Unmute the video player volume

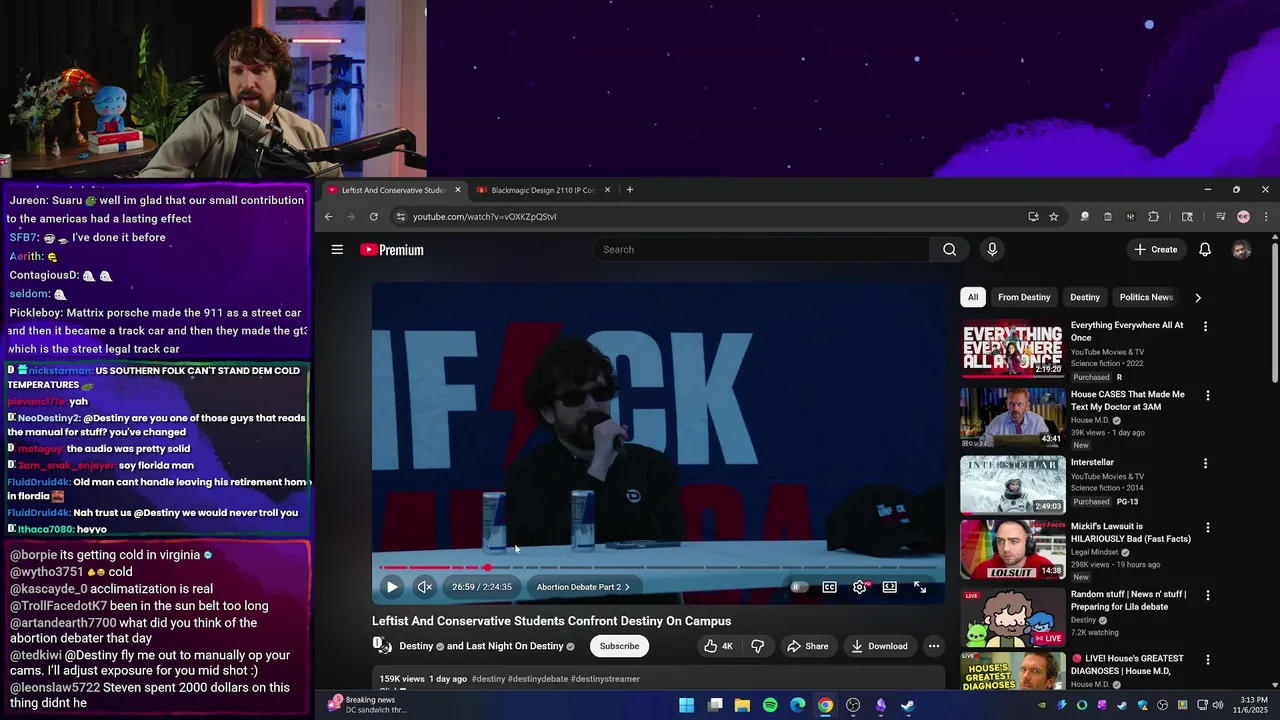(425, 587)
